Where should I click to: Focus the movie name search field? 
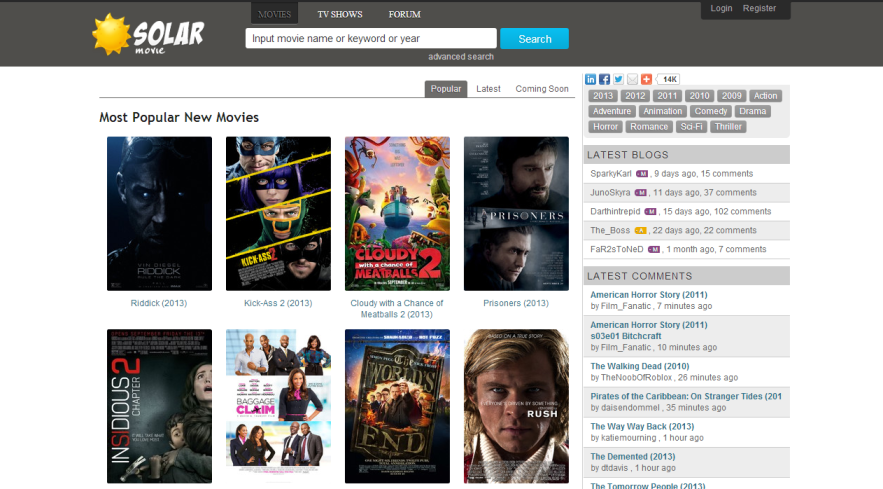coord(371,38)
